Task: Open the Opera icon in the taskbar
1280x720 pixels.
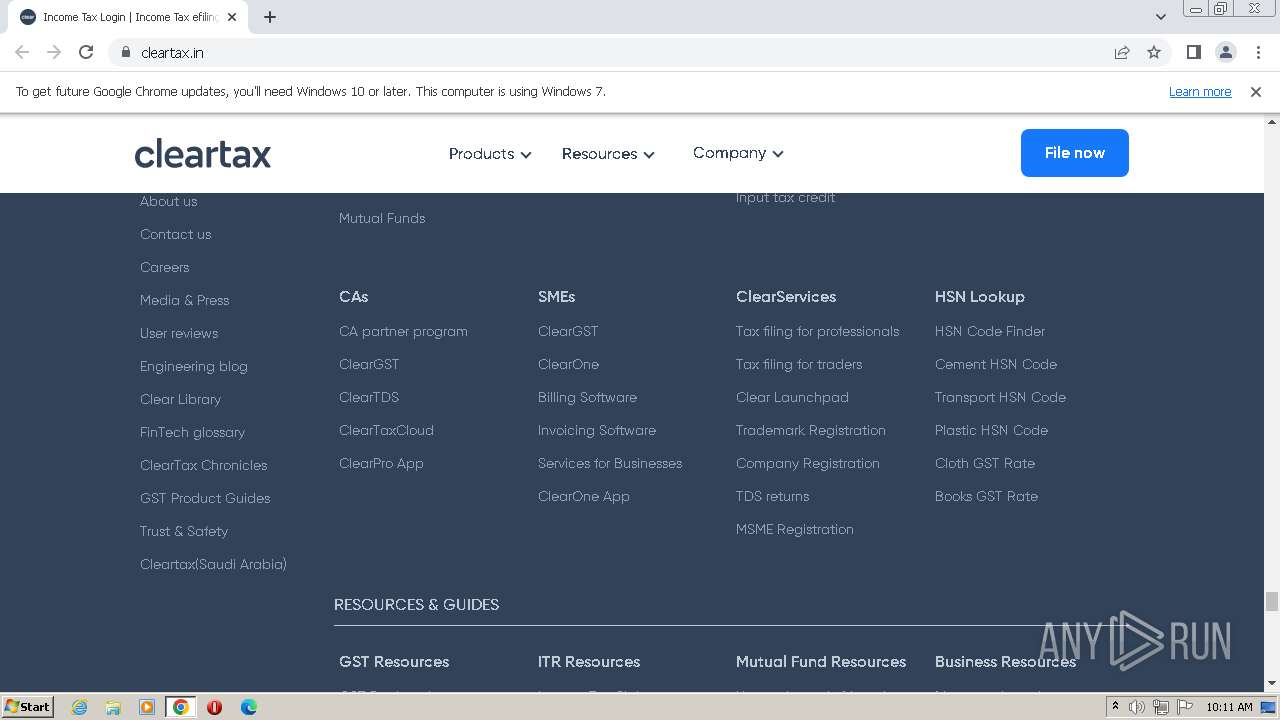Action: click(214, 707)
